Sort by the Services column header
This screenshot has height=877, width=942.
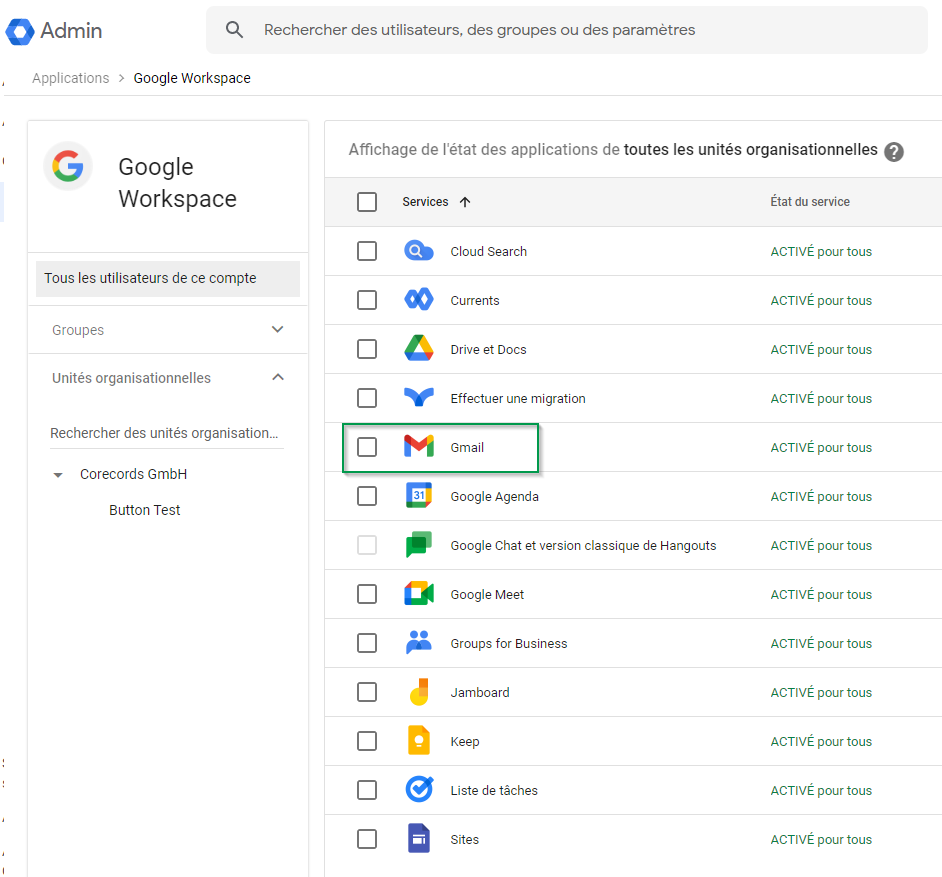coord(426,202)
